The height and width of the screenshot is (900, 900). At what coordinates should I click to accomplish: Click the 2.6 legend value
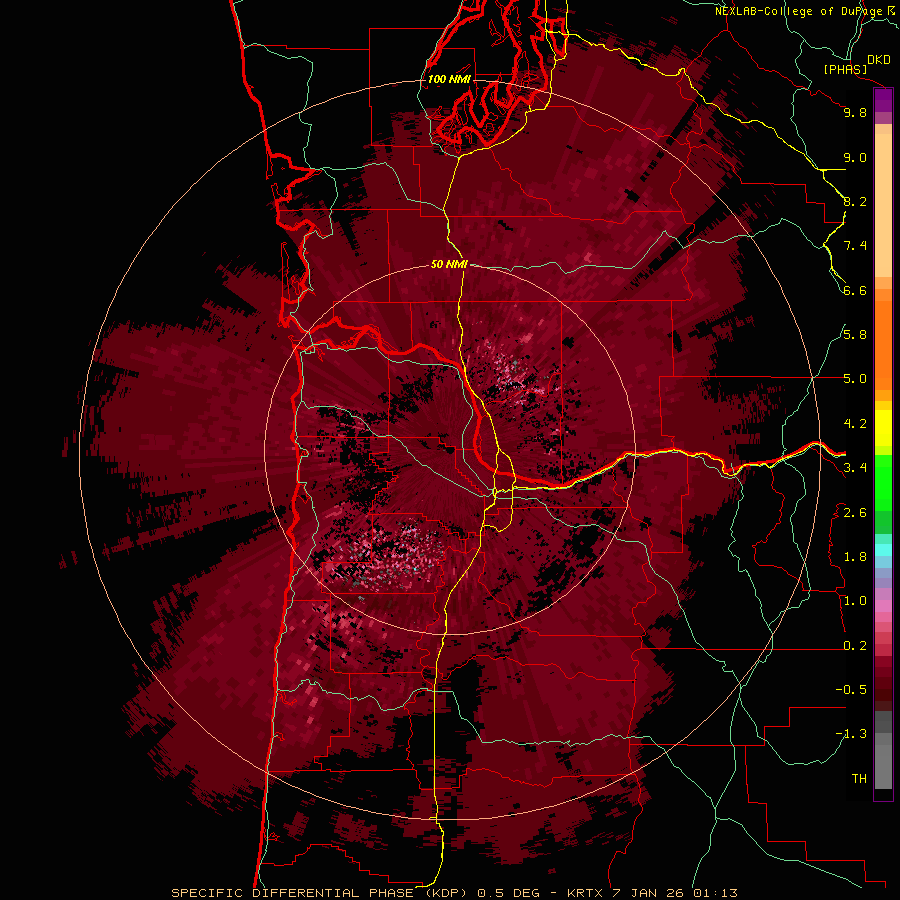click(x=855, y=513)
